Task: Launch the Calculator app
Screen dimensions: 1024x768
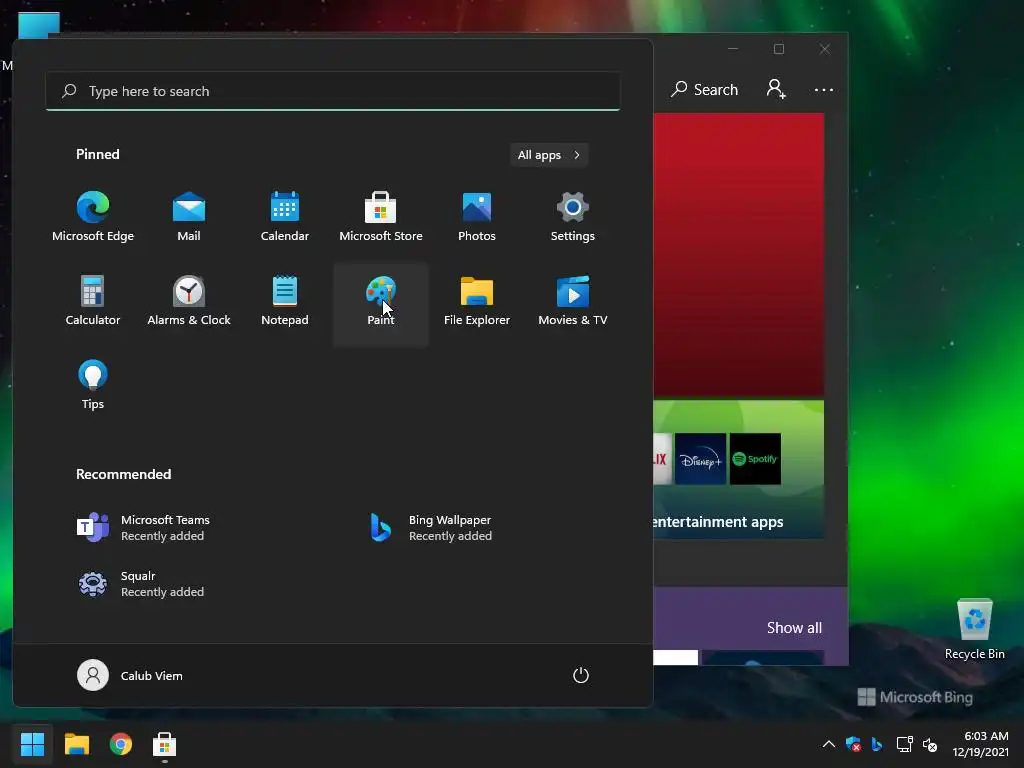Action: point(93,302)
